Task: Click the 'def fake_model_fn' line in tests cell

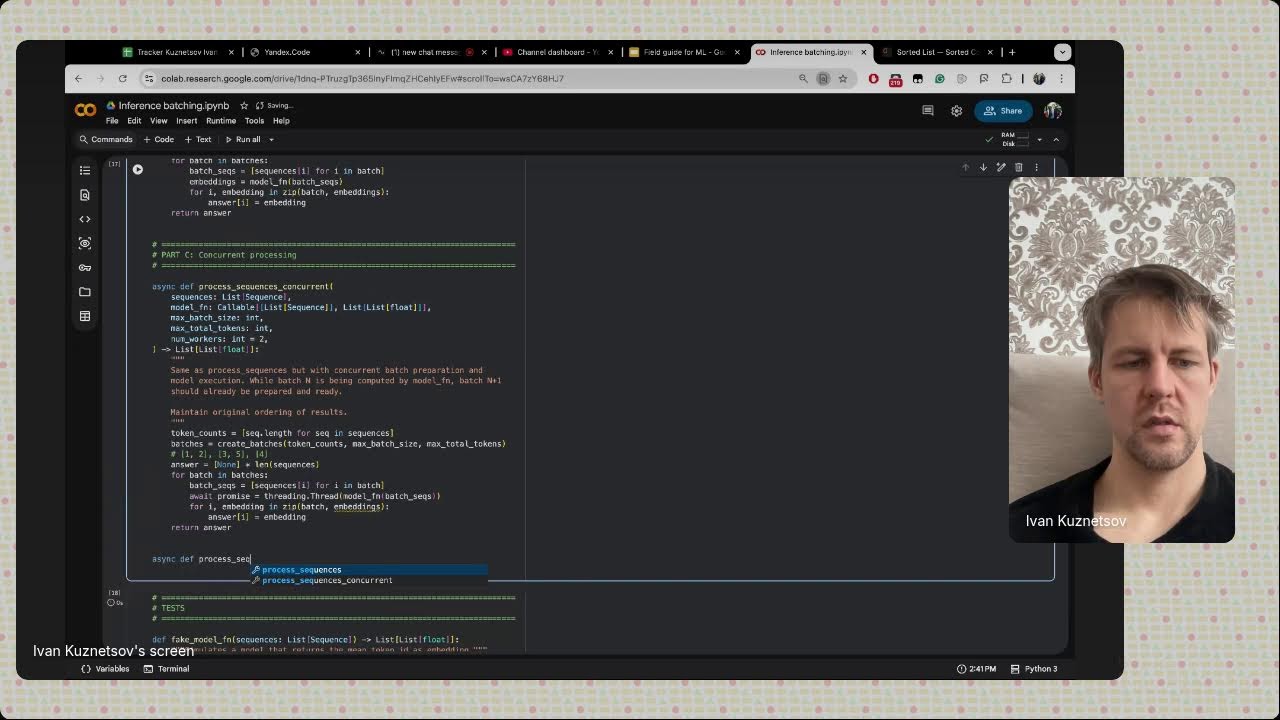Action: click(x=305, y=639)
